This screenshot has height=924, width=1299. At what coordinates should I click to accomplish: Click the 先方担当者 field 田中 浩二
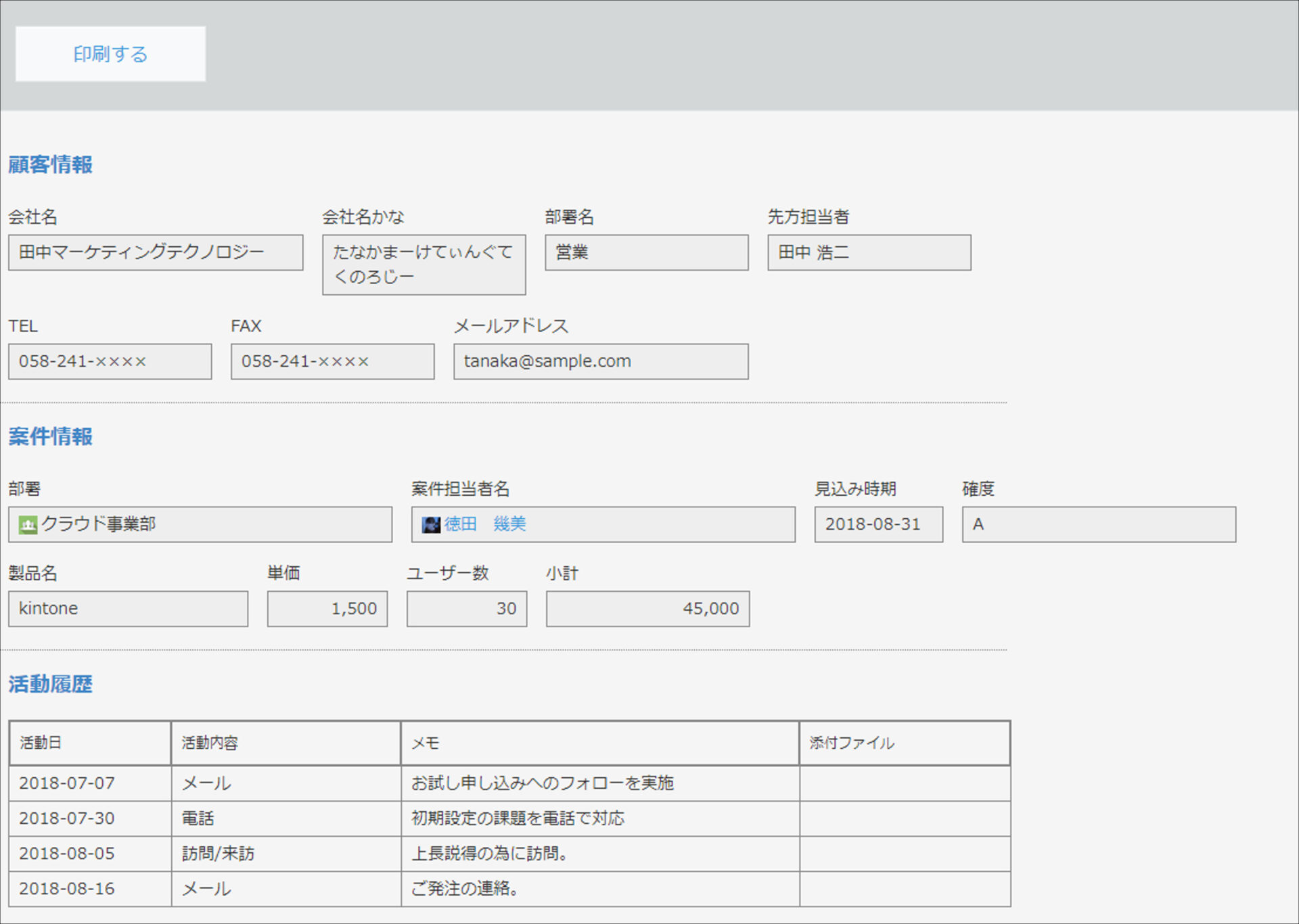tap(869, 253)
